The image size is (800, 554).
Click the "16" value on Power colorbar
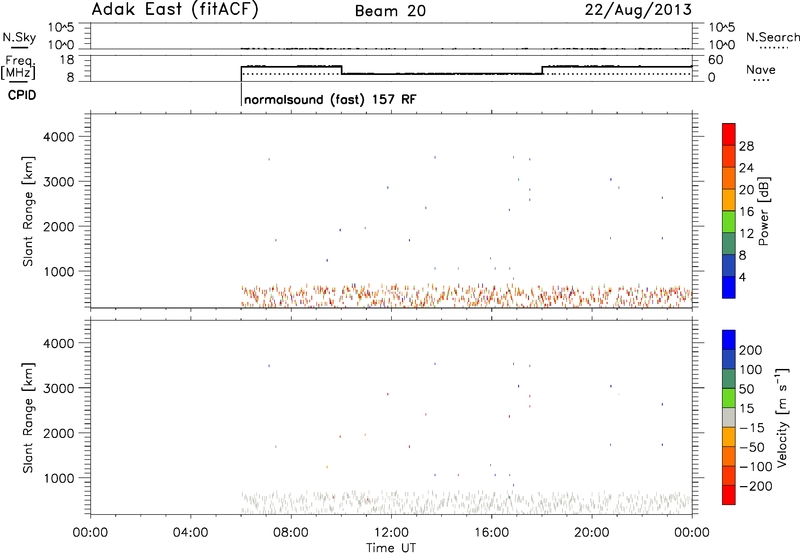coord(746,212)
